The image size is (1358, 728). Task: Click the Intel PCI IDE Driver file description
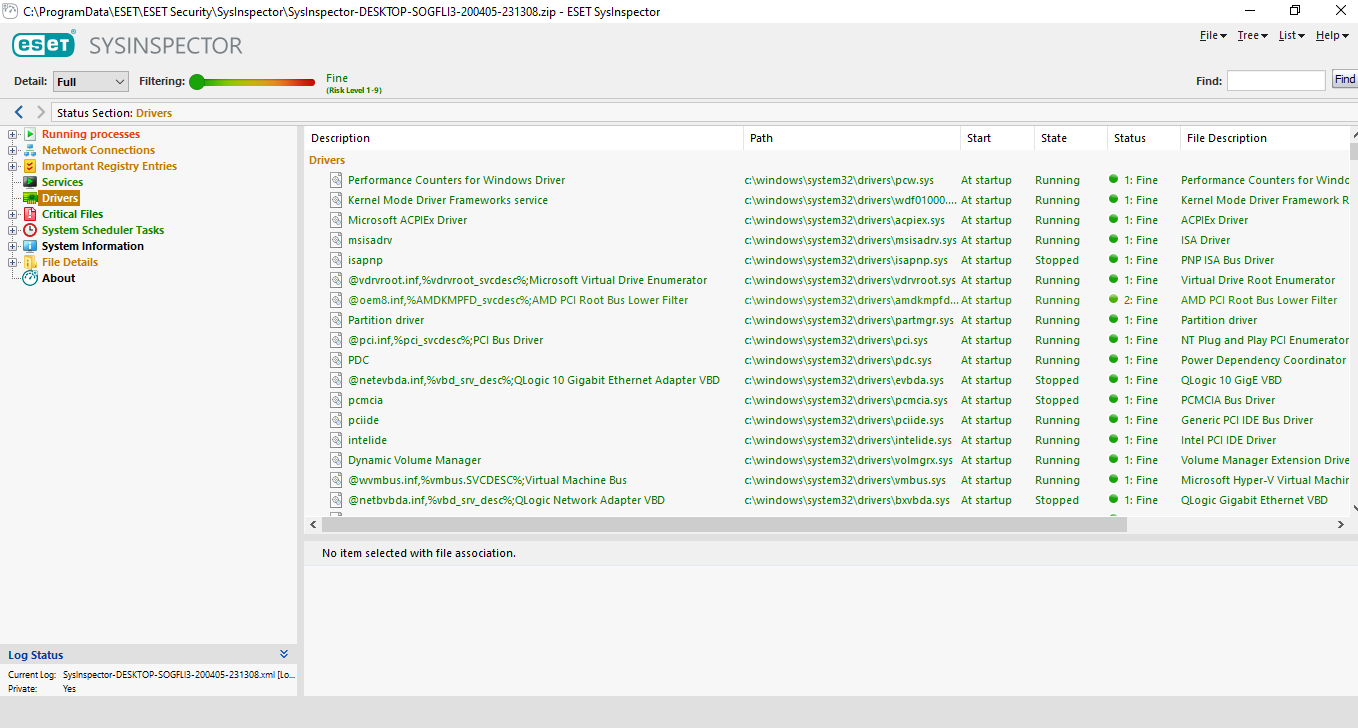pos(1229,440)
